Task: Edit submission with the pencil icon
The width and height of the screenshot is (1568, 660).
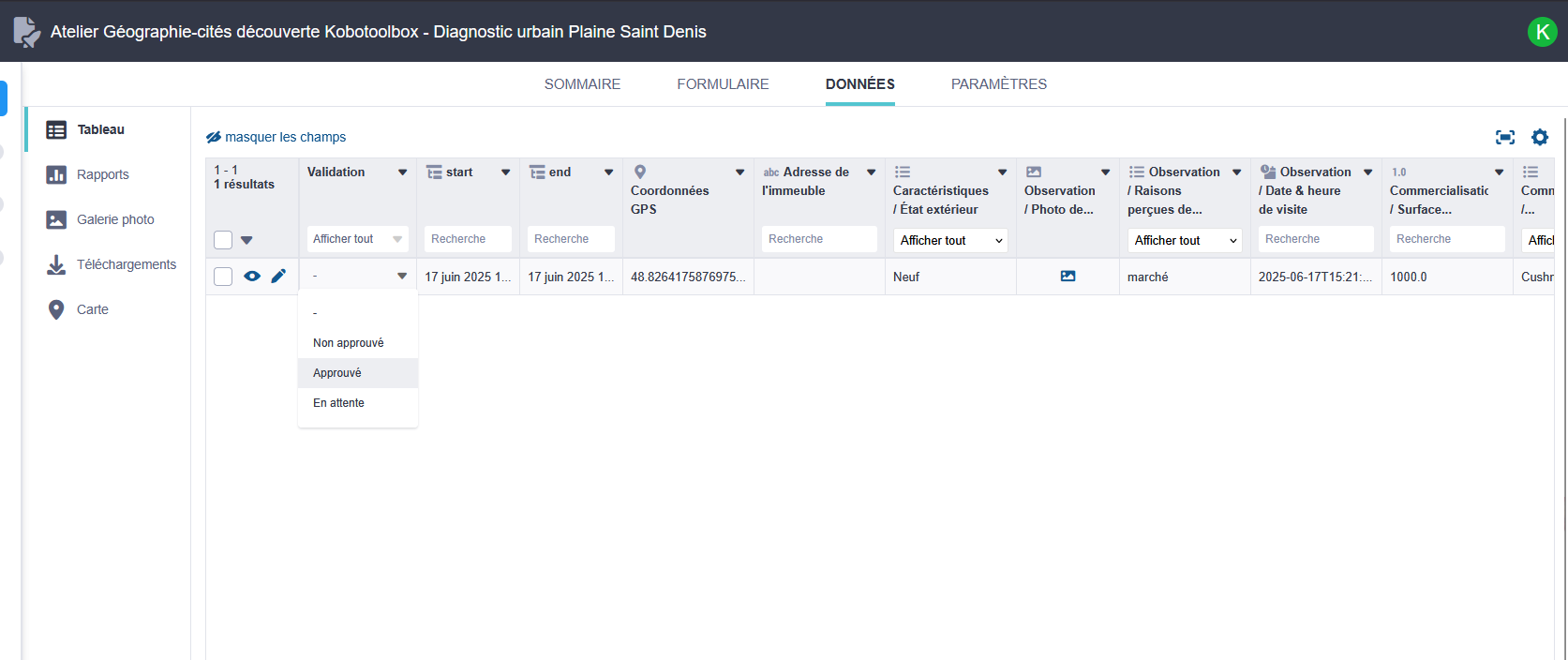Action: 278,276
